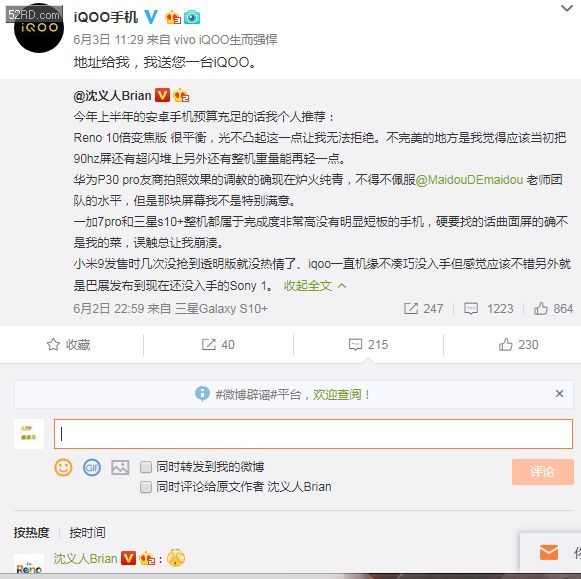Viewport: 581px width, 579px height.
Task: Open @MaidouDEmaidou mention link
Action: (x=469, y=180)
